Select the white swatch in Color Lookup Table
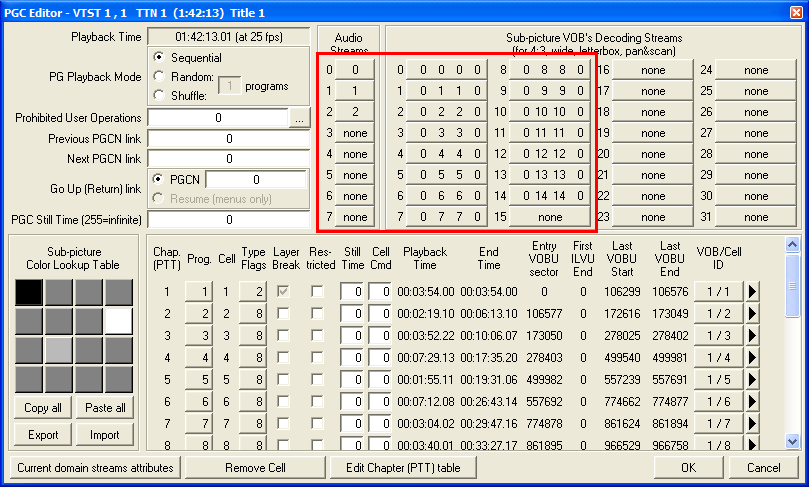The image size is (809, 487). (x=118, y=321)
